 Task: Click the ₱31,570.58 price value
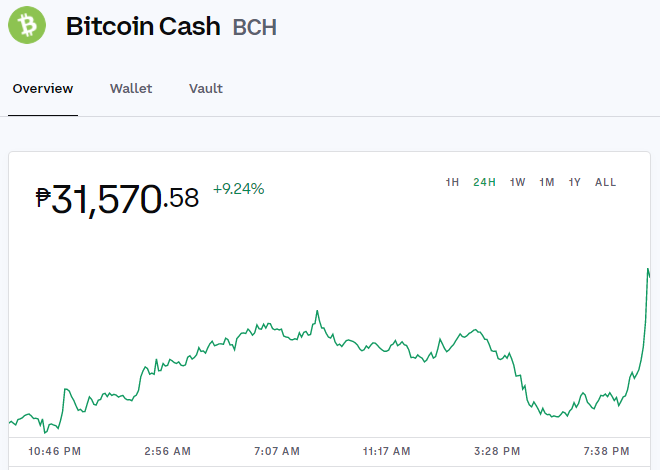117,199
